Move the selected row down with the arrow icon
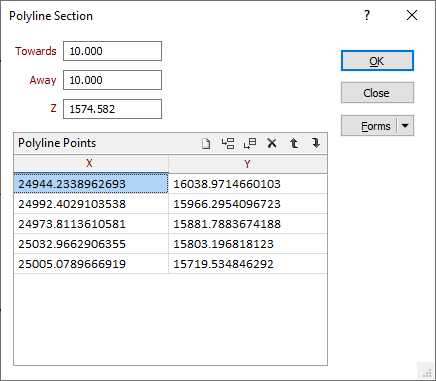The width and height of the screenshot is (436, 381). pyautogui.click(x=316, y=144)
